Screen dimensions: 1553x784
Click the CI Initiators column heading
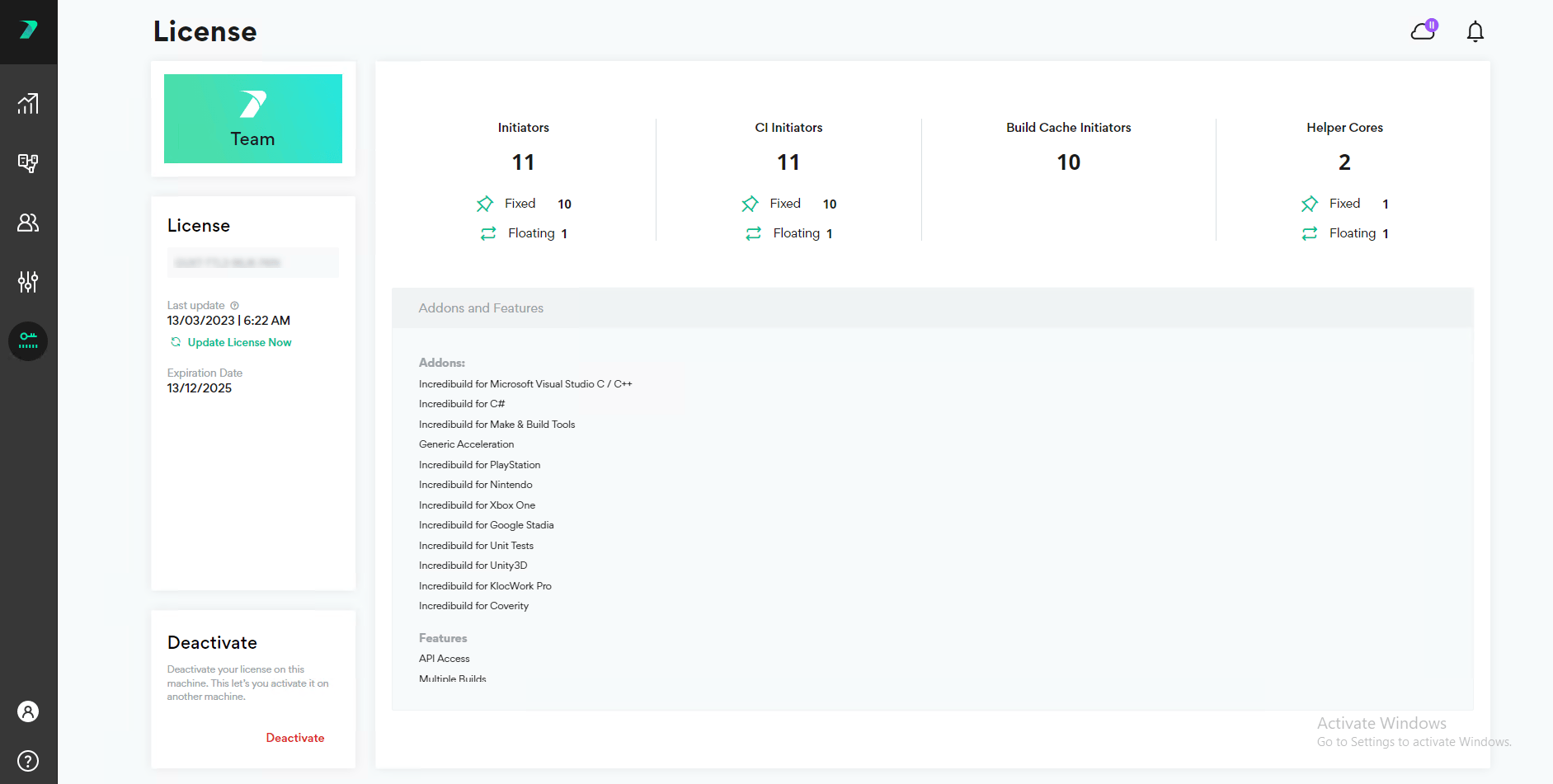788,128
